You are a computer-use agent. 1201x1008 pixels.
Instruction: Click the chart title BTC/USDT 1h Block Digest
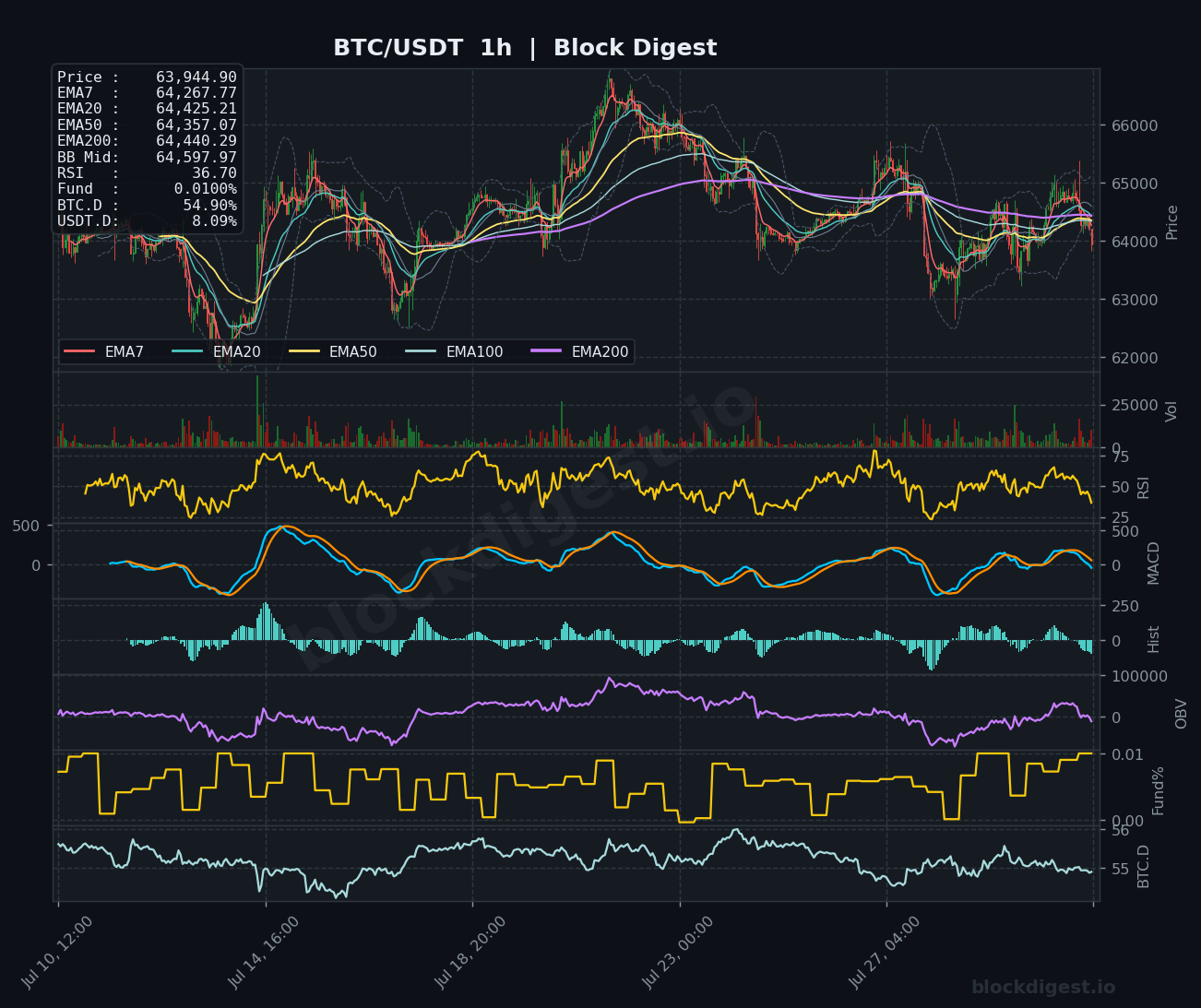point(525,48)
